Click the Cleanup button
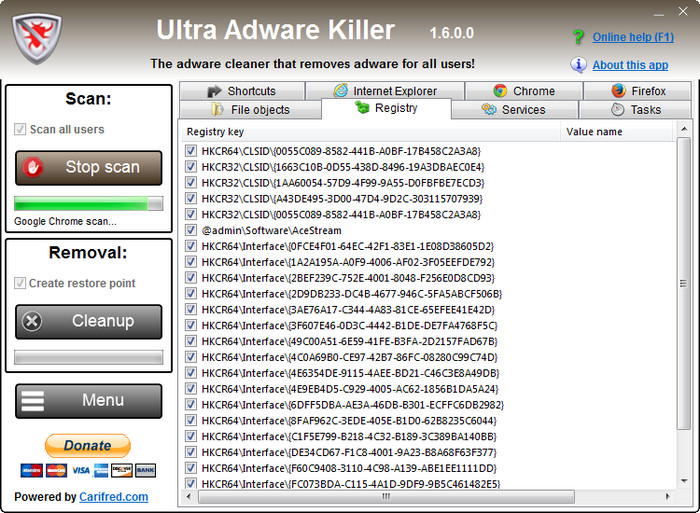700x513 pixels. point(88,321)
